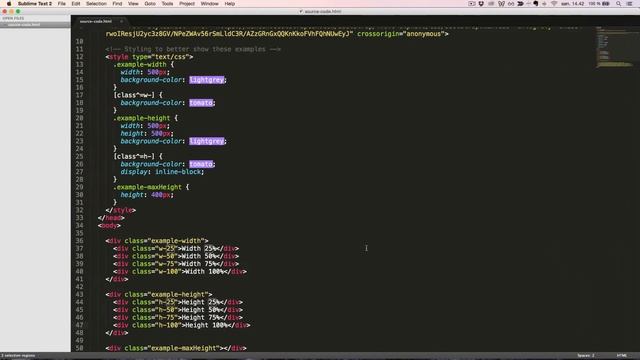
Task: Open the Help menu
Action: tap(230, 4)
